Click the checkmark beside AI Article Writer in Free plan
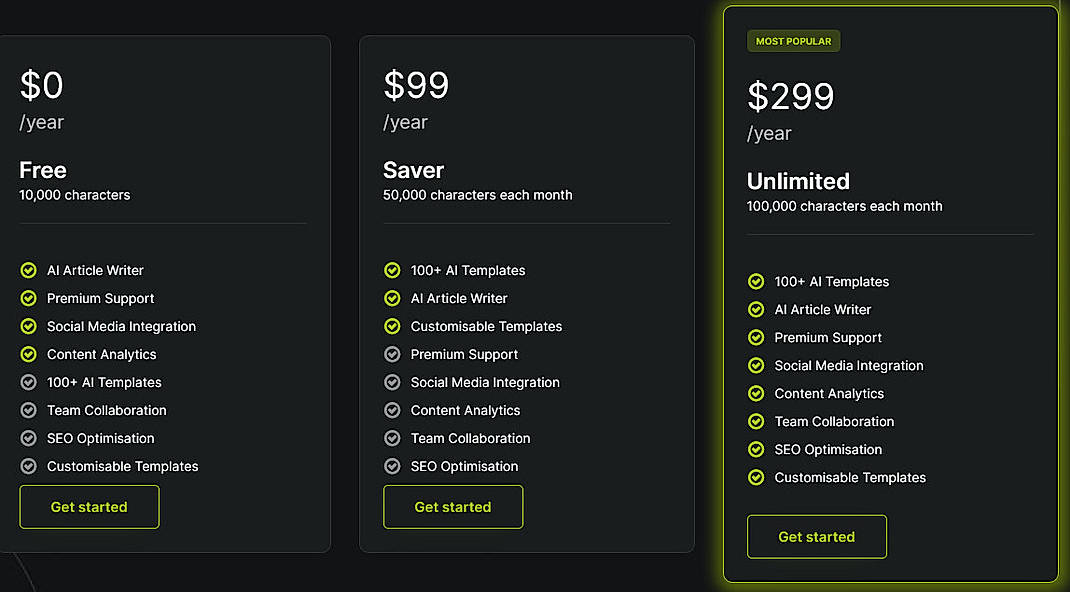The height and width of the screenshot is (592, 1070). [x=27, y=270]
